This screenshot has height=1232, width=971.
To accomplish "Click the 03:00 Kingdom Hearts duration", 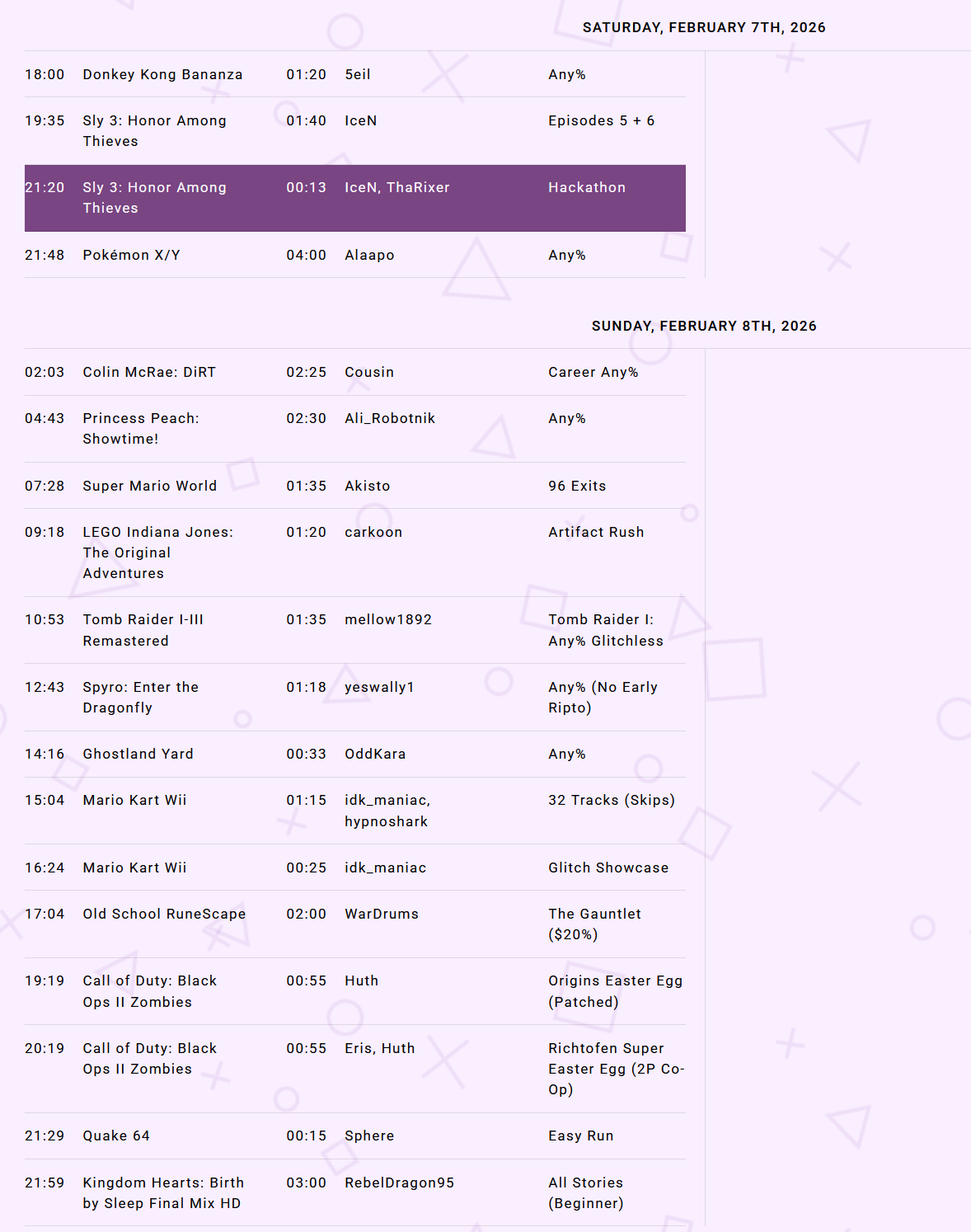I will [x=307, y=1183].
